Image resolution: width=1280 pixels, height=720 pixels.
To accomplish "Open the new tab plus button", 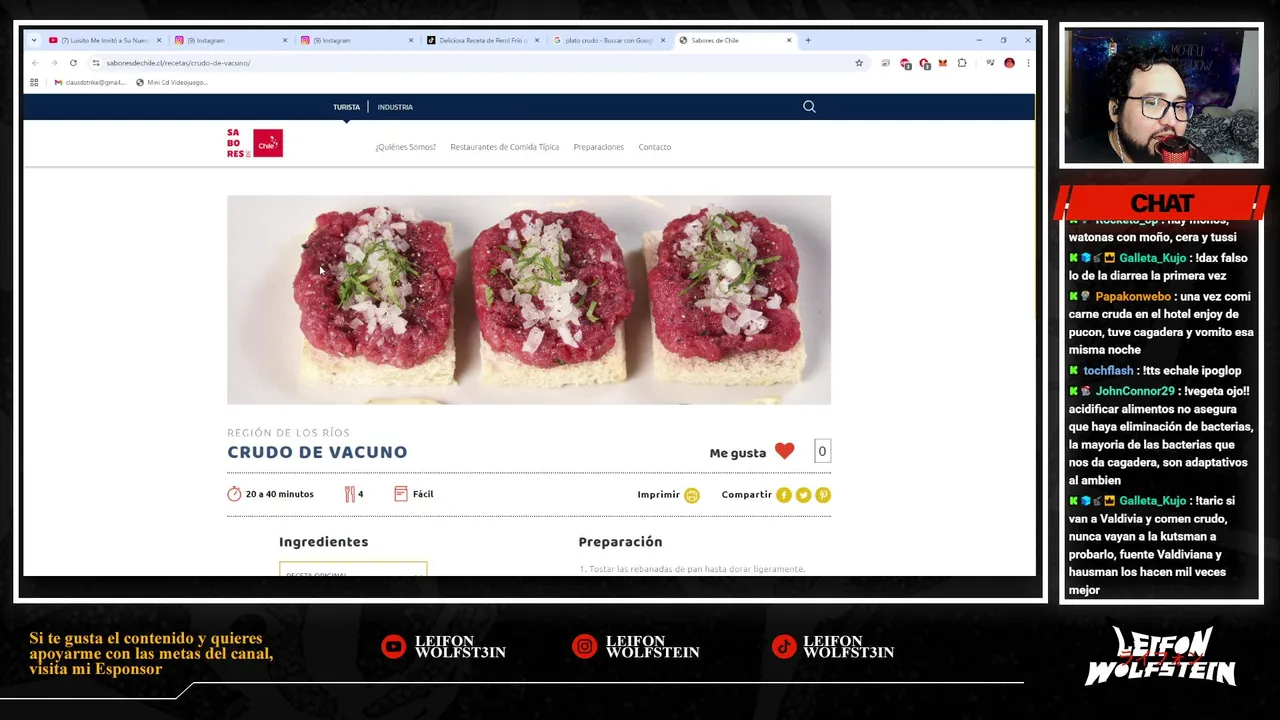I will (x=808, y=40).
